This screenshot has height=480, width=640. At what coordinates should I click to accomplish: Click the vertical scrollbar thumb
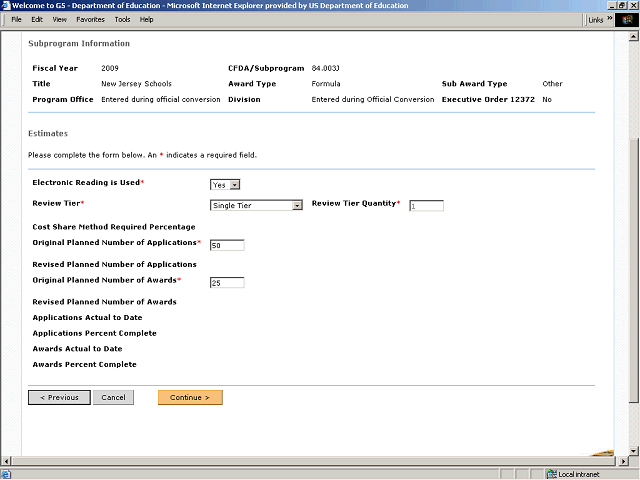pyautogui.click(x=633, y=271)
